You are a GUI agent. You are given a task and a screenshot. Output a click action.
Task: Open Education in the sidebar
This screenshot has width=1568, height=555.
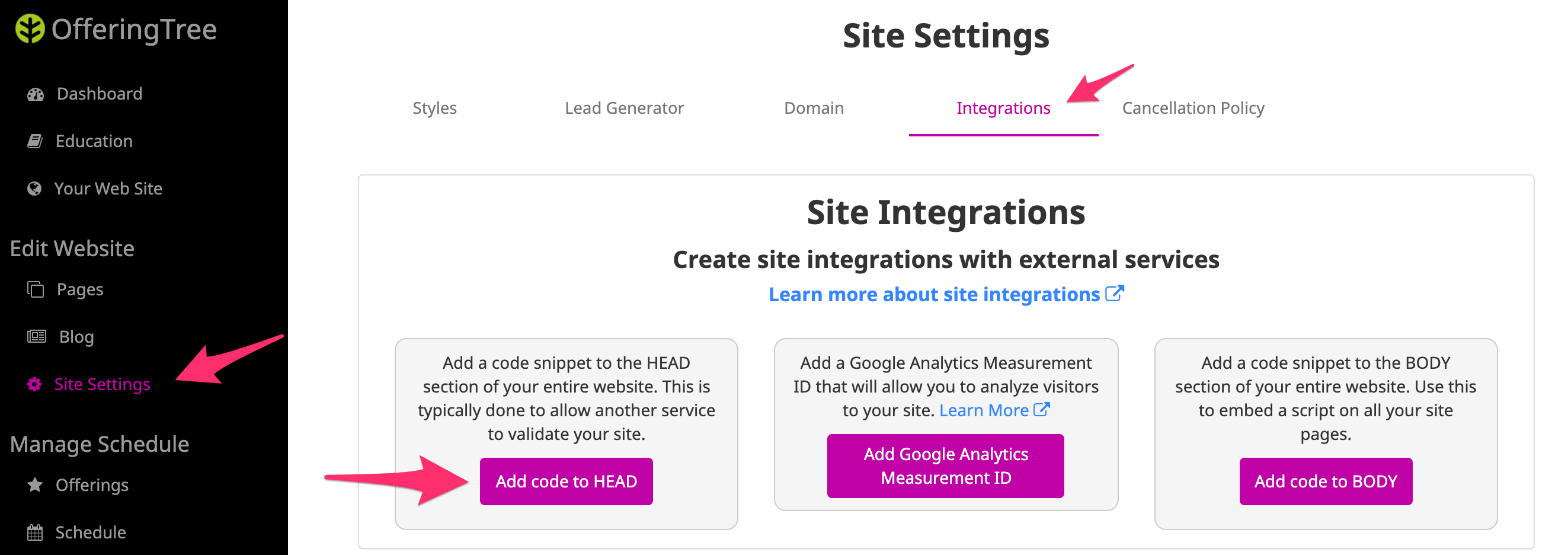click(94, 141)
